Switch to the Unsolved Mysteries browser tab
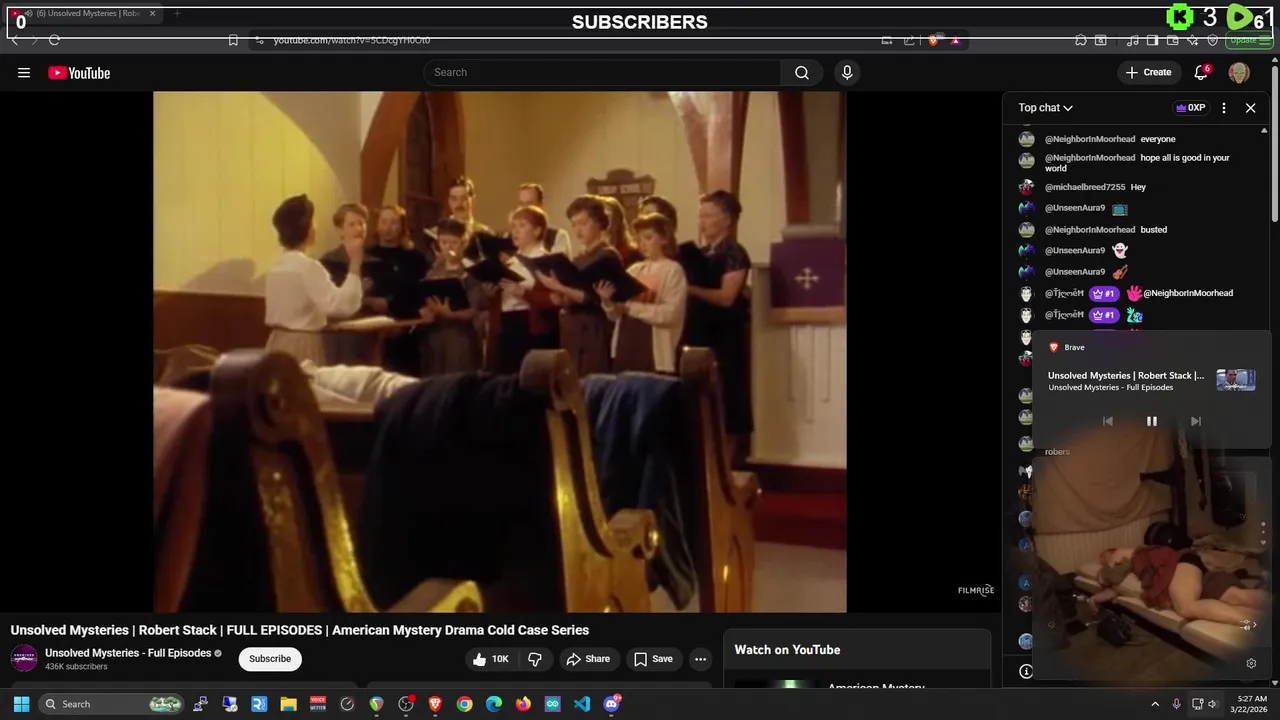The image size is (1280, 720). [84, 13]
